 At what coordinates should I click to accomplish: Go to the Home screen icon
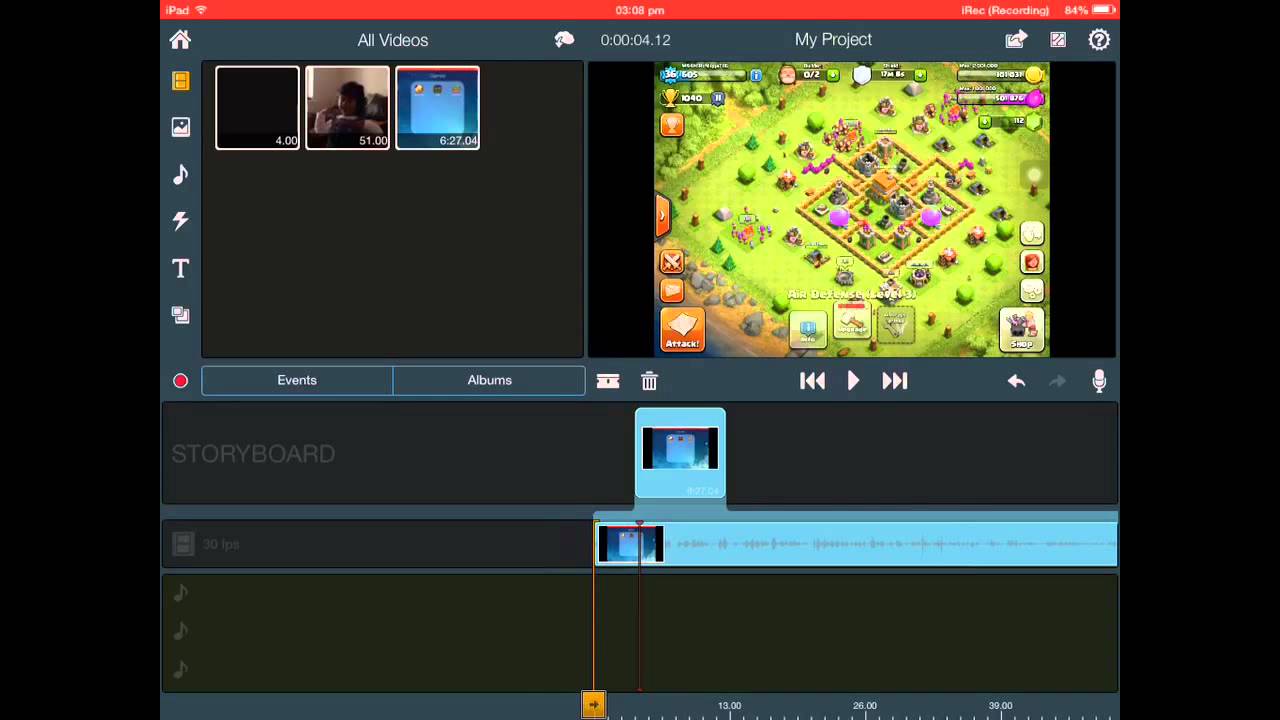180,40
